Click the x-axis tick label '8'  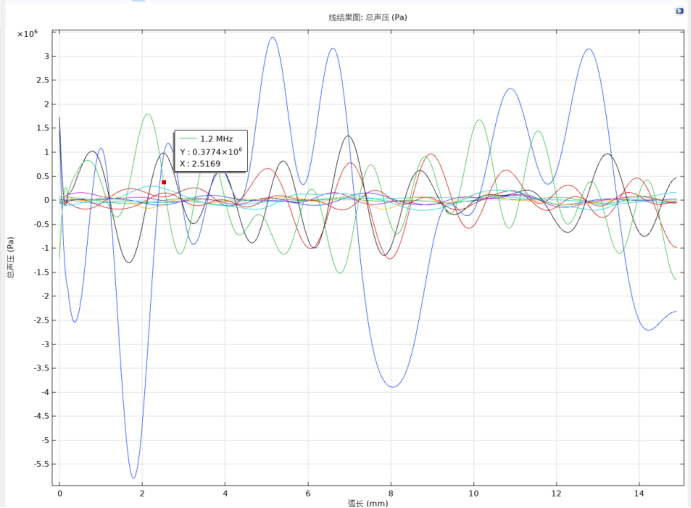391,493
